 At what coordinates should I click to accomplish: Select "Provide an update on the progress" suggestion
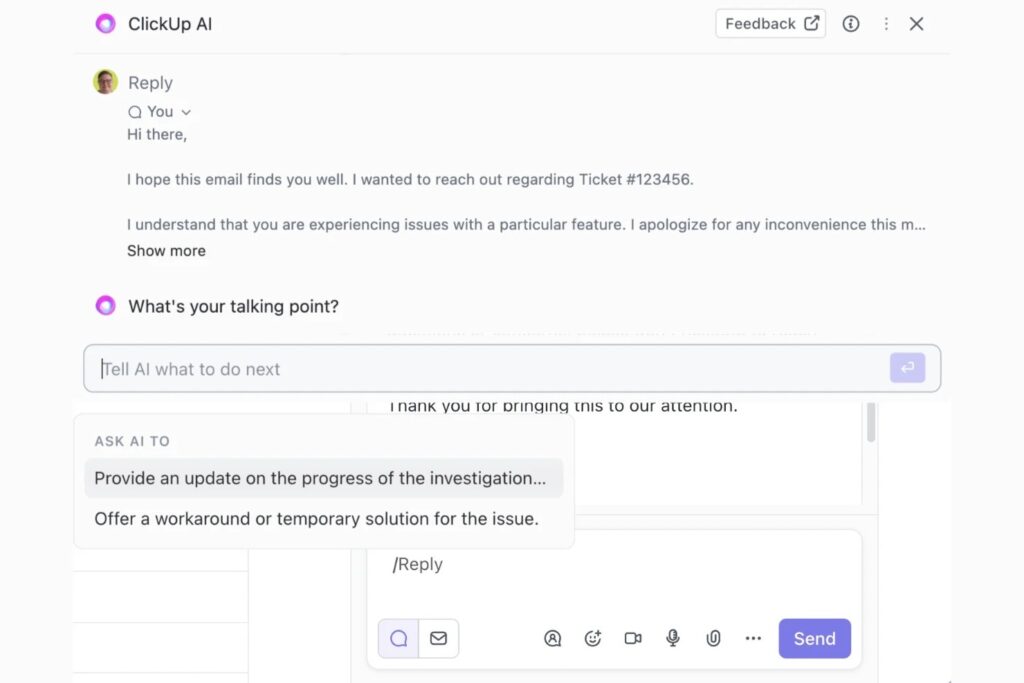(x=320, y=478)
